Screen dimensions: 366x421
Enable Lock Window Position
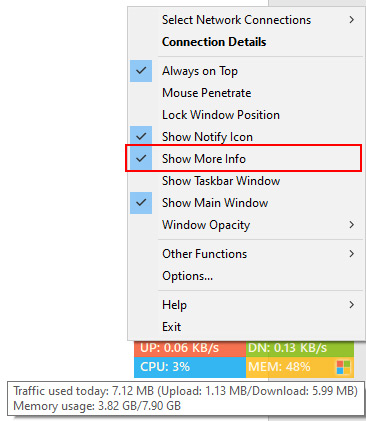point(246,115)
